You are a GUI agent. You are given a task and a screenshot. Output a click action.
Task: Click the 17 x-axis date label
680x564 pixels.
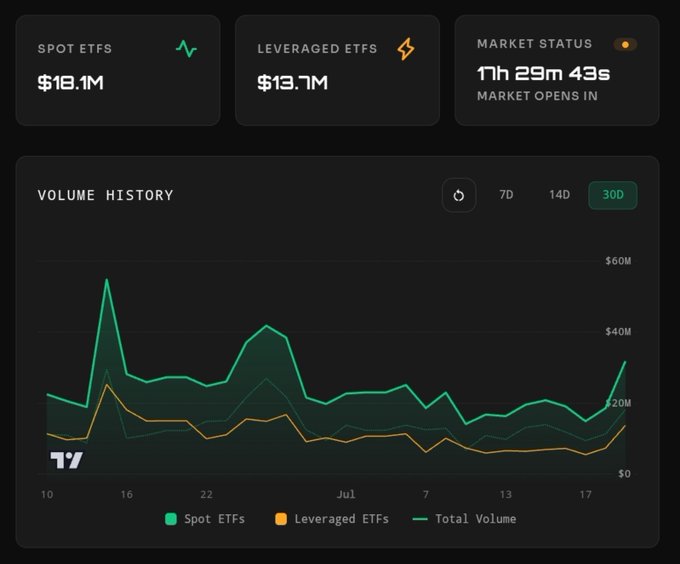click(585, 494)
